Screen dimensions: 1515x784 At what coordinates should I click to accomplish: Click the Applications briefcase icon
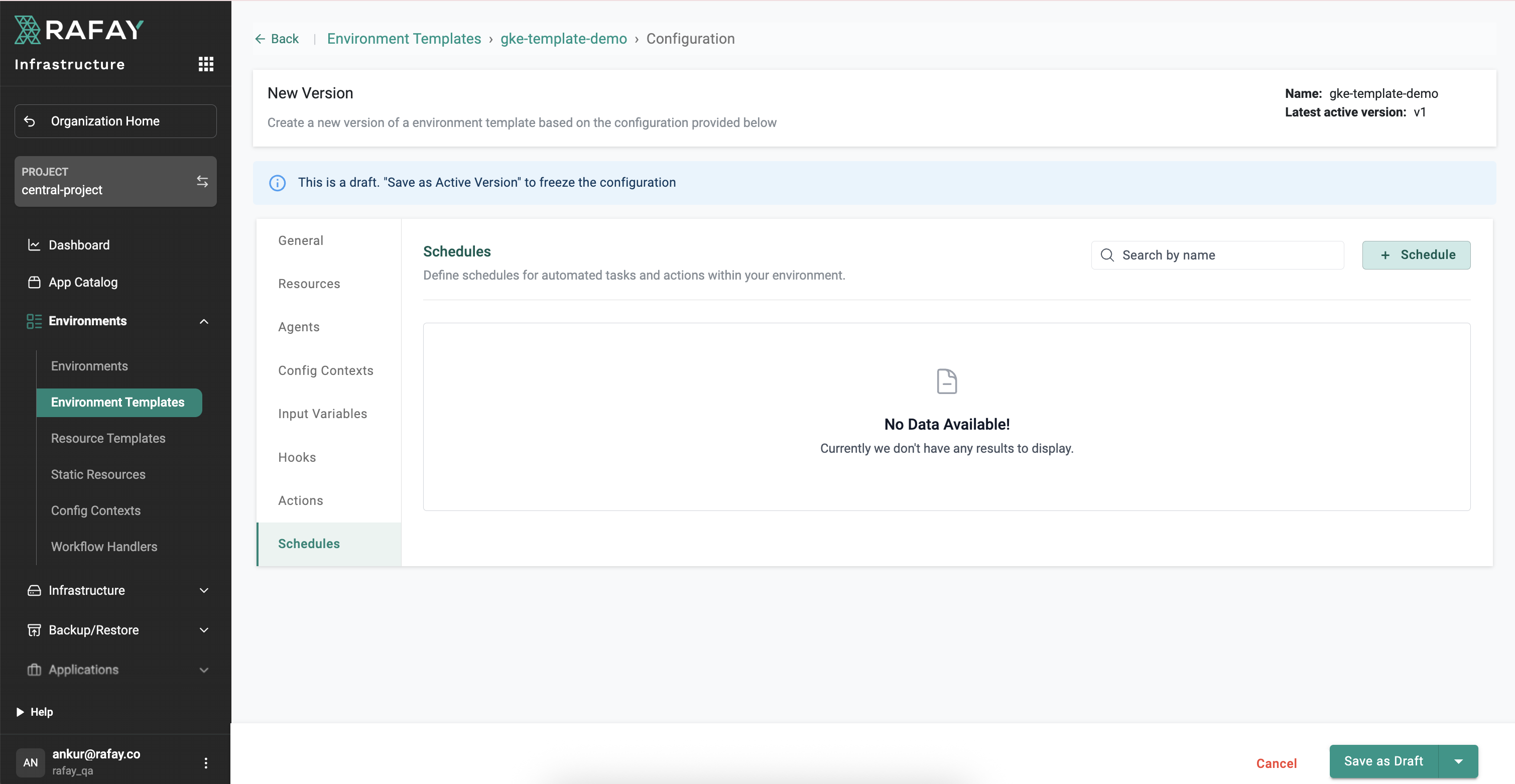(34, 670)
